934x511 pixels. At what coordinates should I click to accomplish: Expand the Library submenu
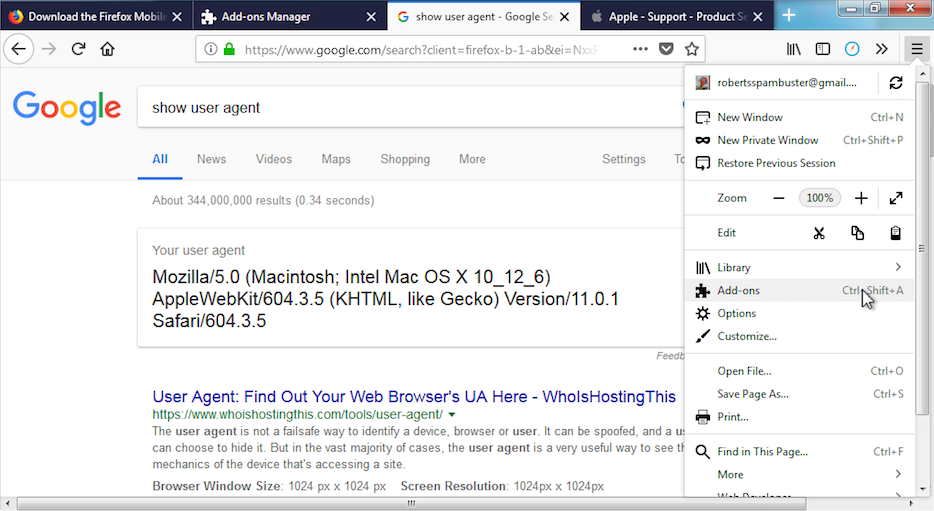pyautogui.click(x=799, y=267)
